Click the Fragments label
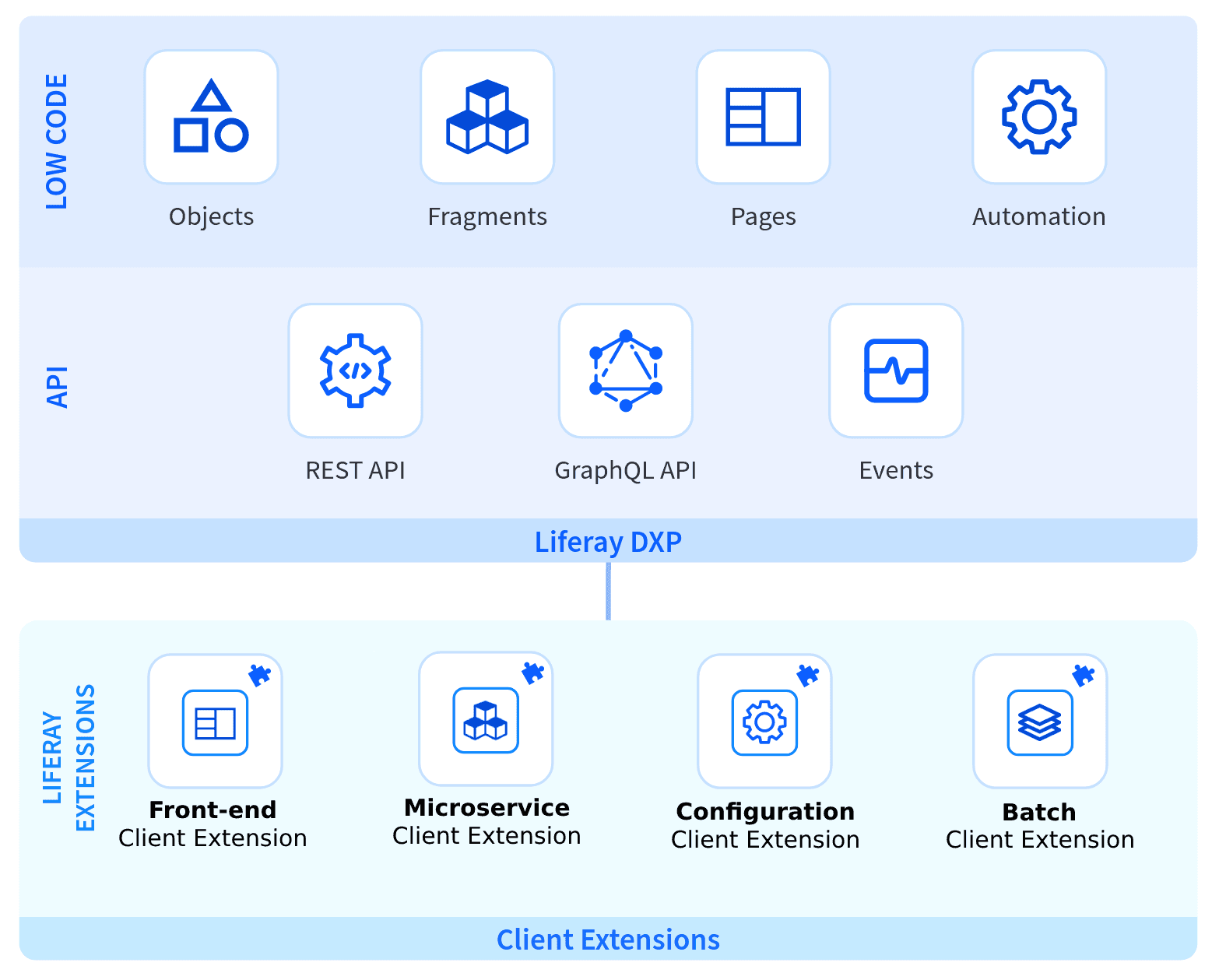 [x=487, y=216]
